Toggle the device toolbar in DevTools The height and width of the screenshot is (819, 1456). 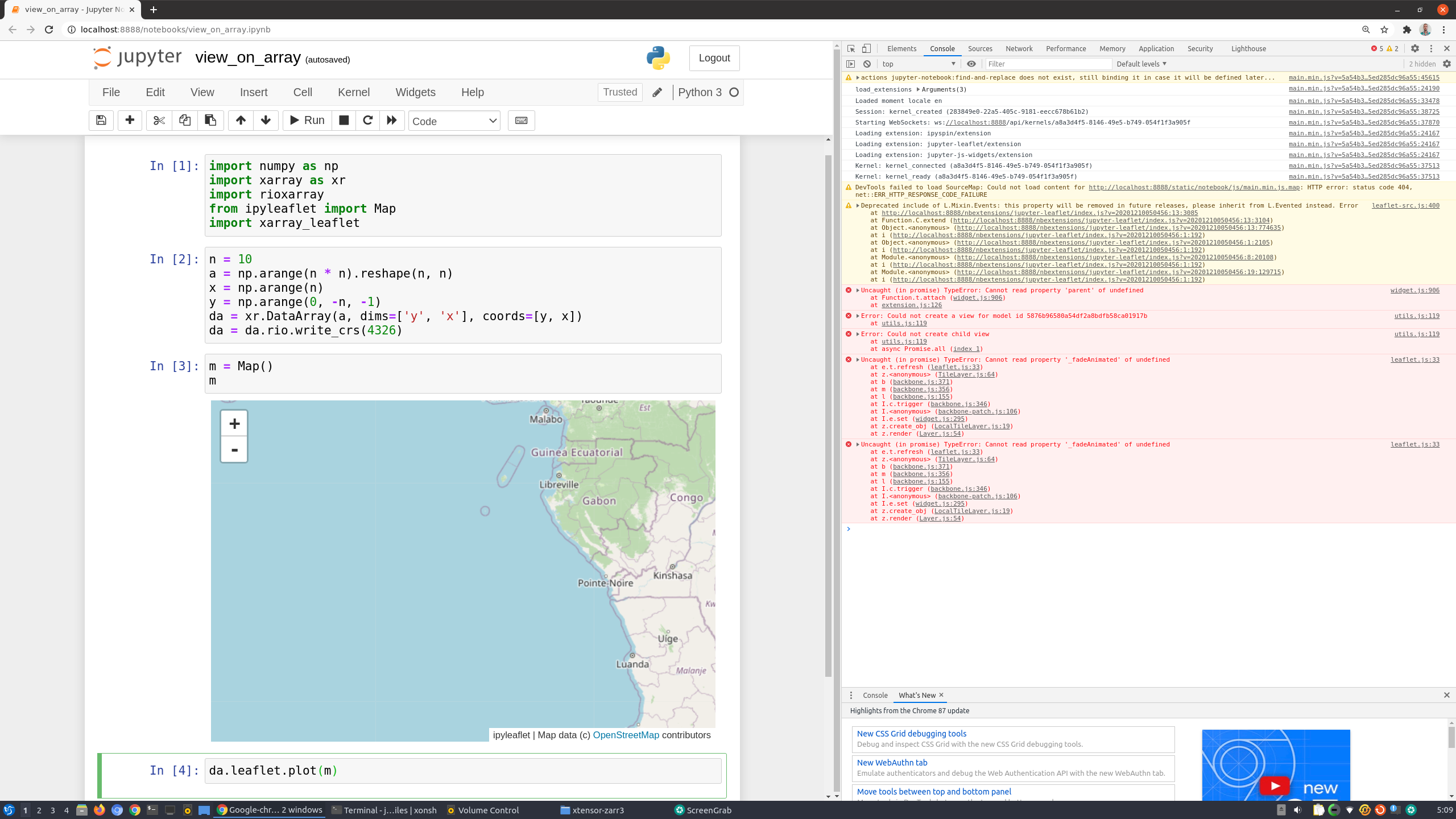tap(866, 48)
